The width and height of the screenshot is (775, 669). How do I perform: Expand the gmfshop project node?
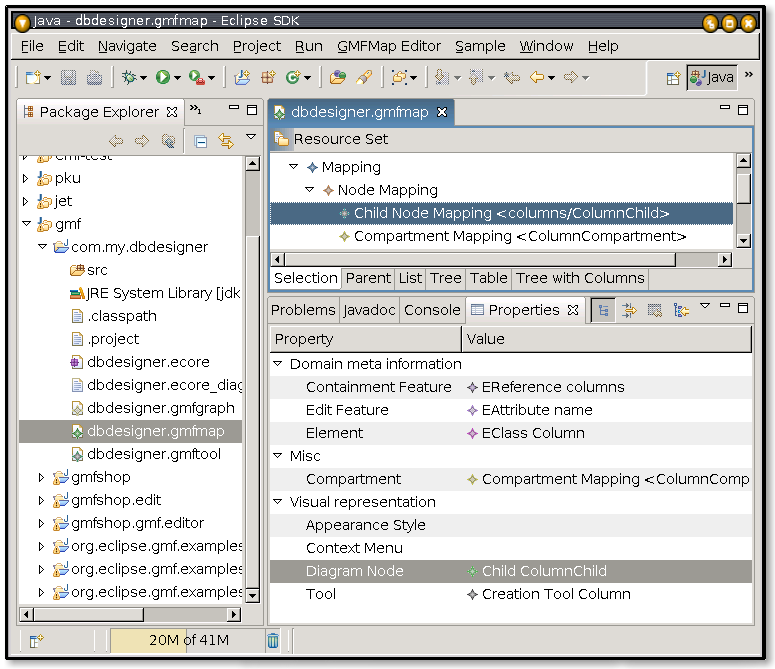tap(41, 477)
